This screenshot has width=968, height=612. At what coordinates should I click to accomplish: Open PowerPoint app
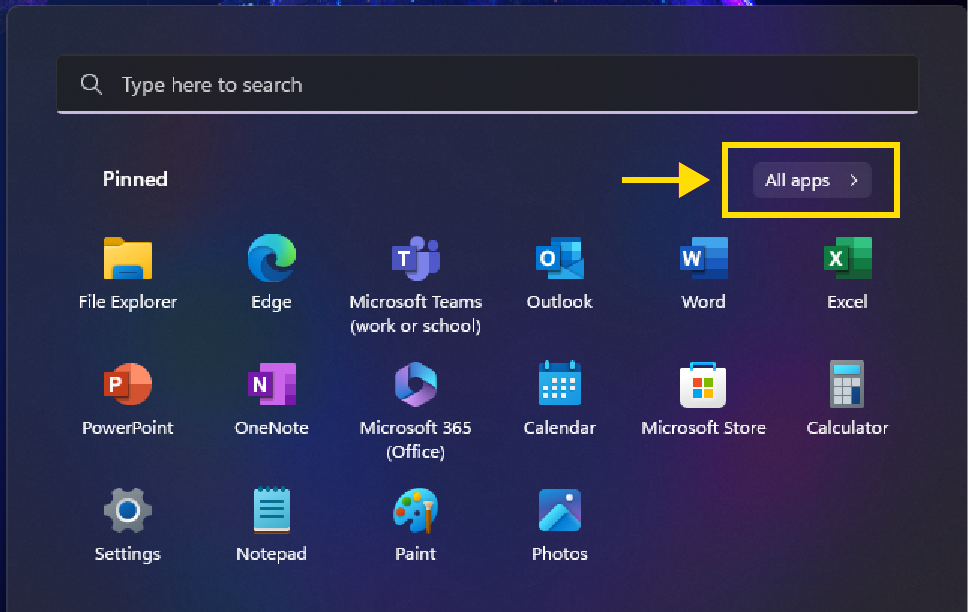128,385
